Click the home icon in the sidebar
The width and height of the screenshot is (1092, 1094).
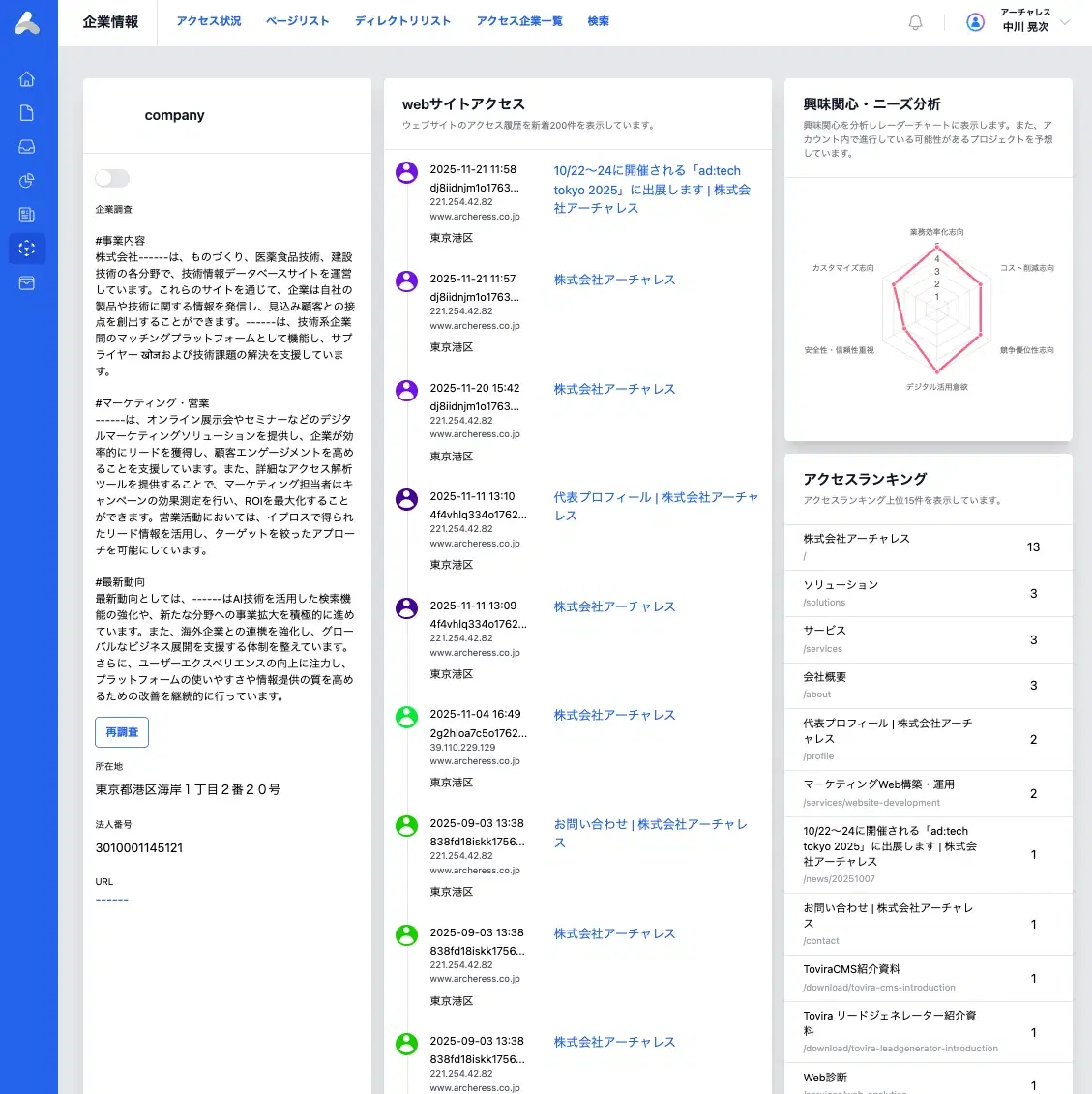point(27,79)
